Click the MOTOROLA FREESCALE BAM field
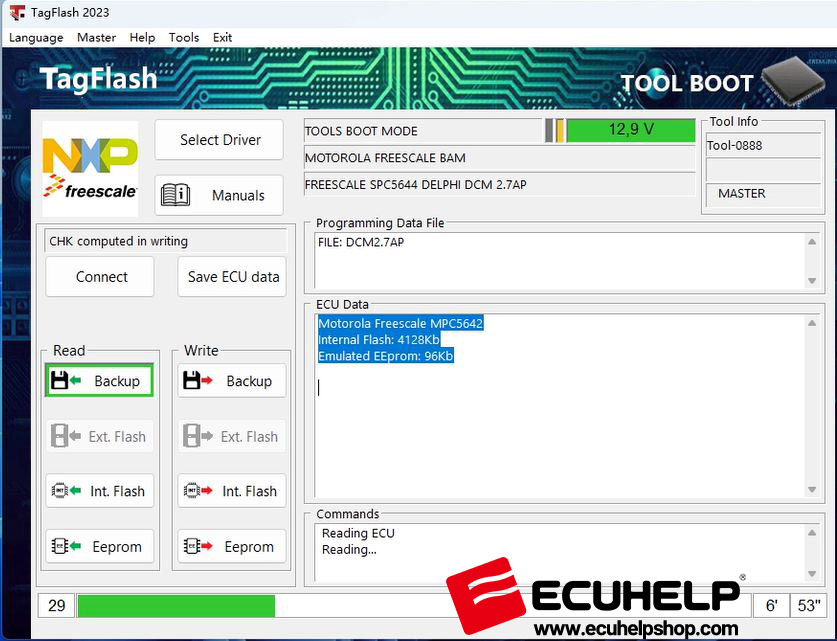Viewport: 837px width, 641px height. 499,158
